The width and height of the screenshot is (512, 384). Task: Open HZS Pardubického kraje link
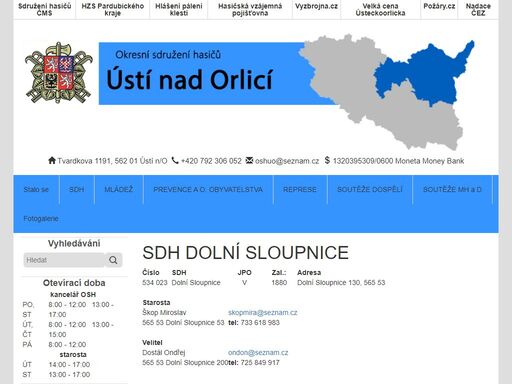113,9
